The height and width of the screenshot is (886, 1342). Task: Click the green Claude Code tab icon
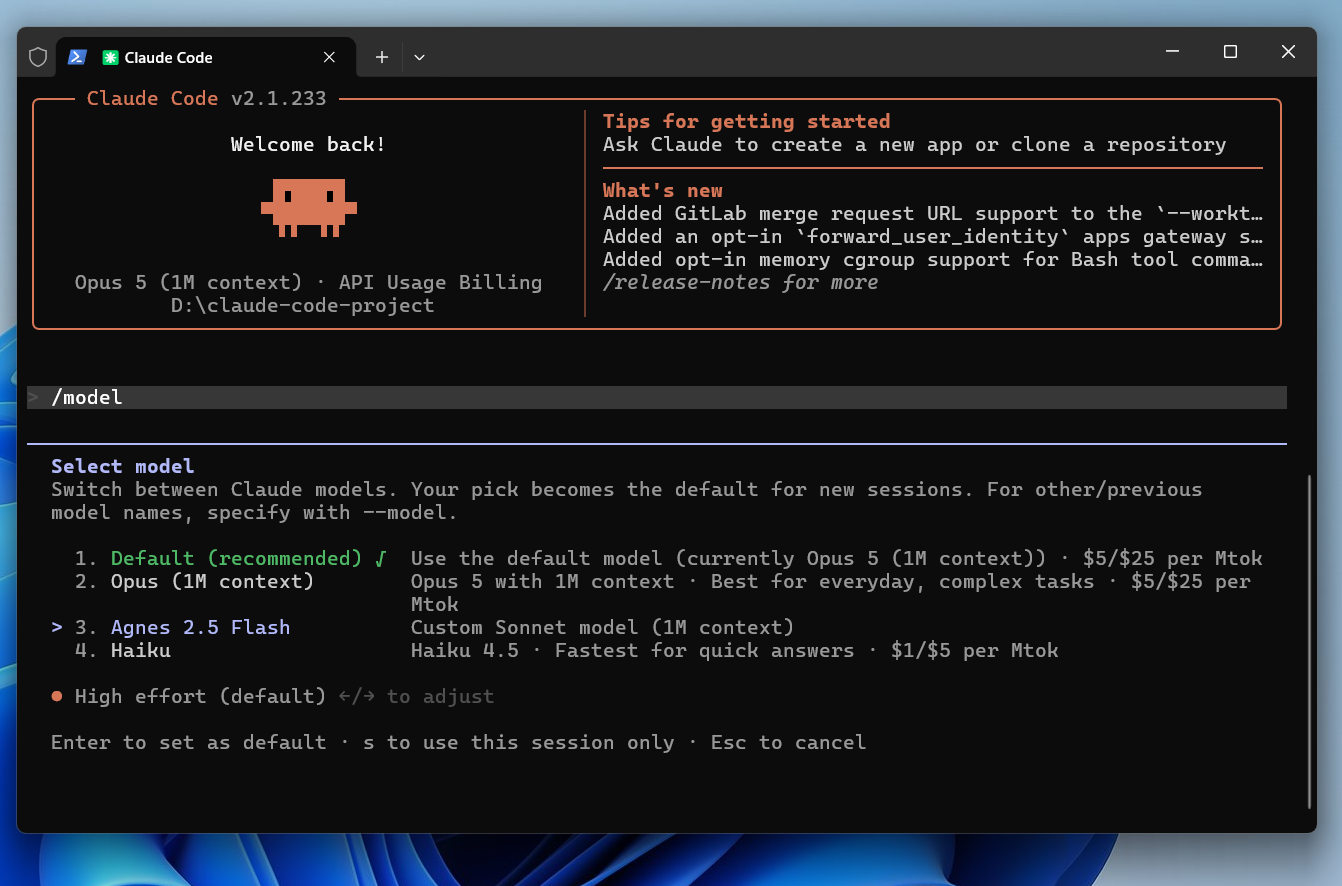[x=110, y=58]
